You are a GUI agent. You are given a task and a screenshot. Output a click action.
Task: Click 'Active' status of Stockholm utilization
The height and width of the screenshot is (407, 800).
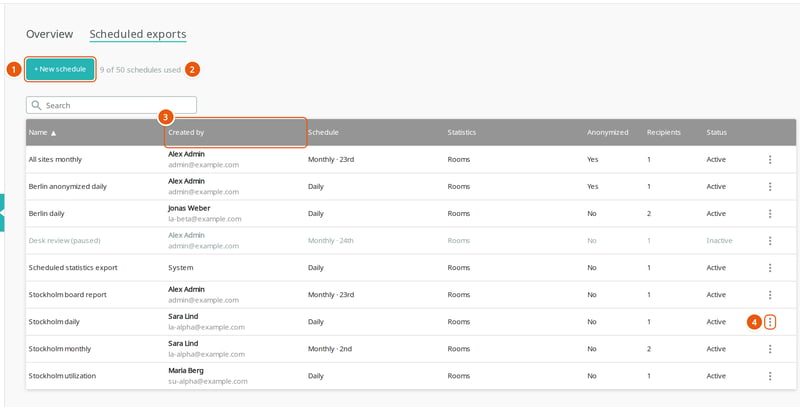[x=716, y=376]
